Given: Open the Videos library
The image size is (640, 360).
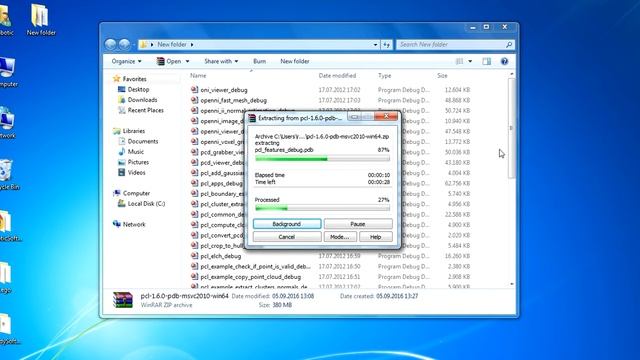Looking at the screenshot, I should (x=136, y=173).
